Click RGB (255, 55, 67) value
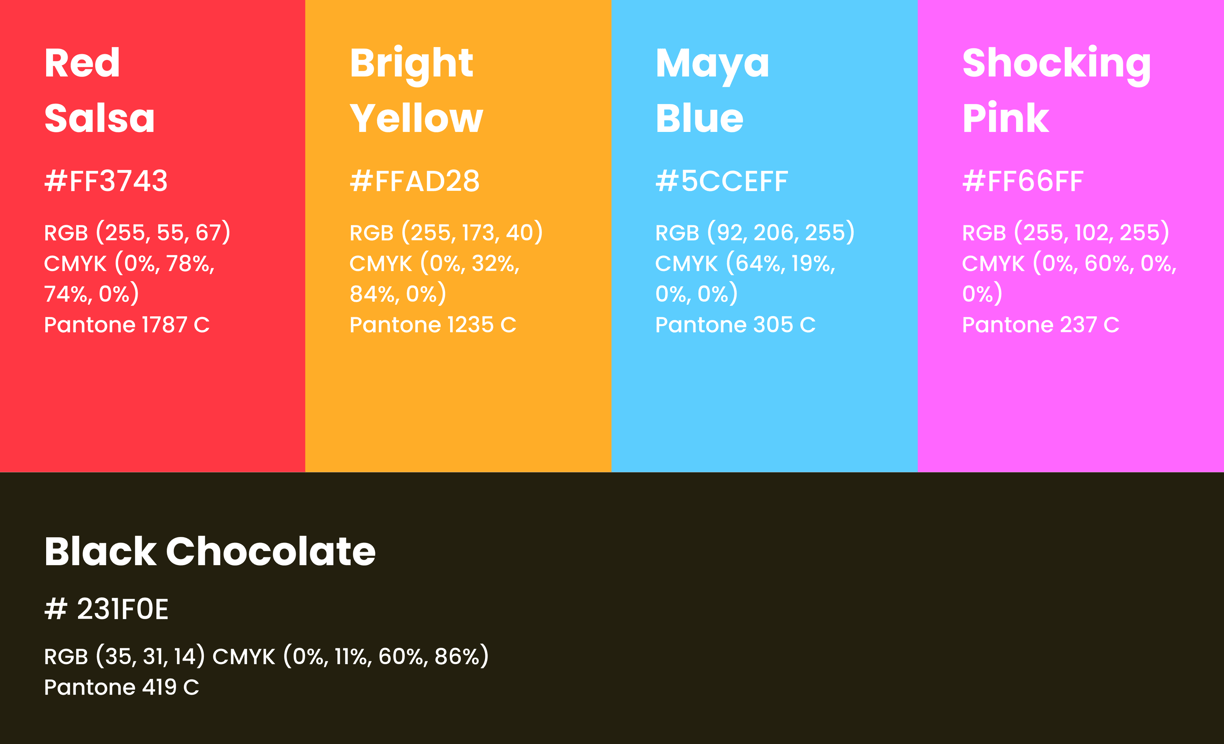 pos(137,233)
